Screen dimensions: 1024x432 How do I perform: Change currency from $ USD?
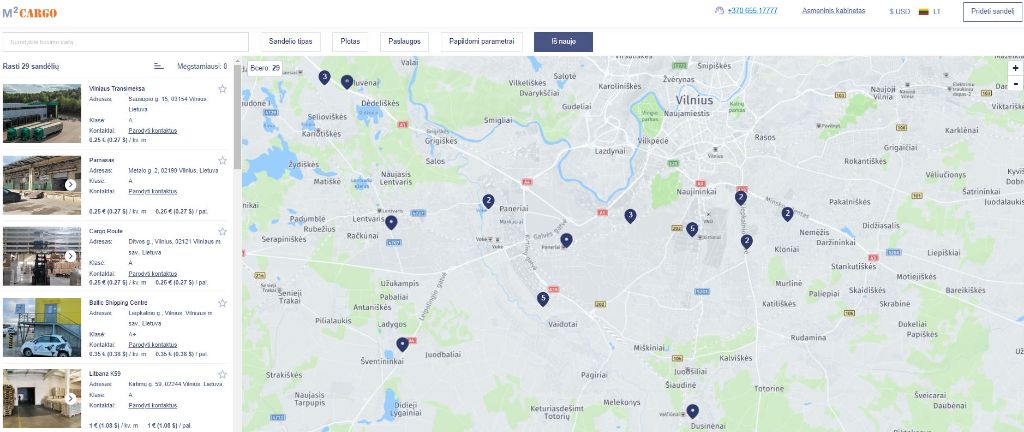pos(899,12)
